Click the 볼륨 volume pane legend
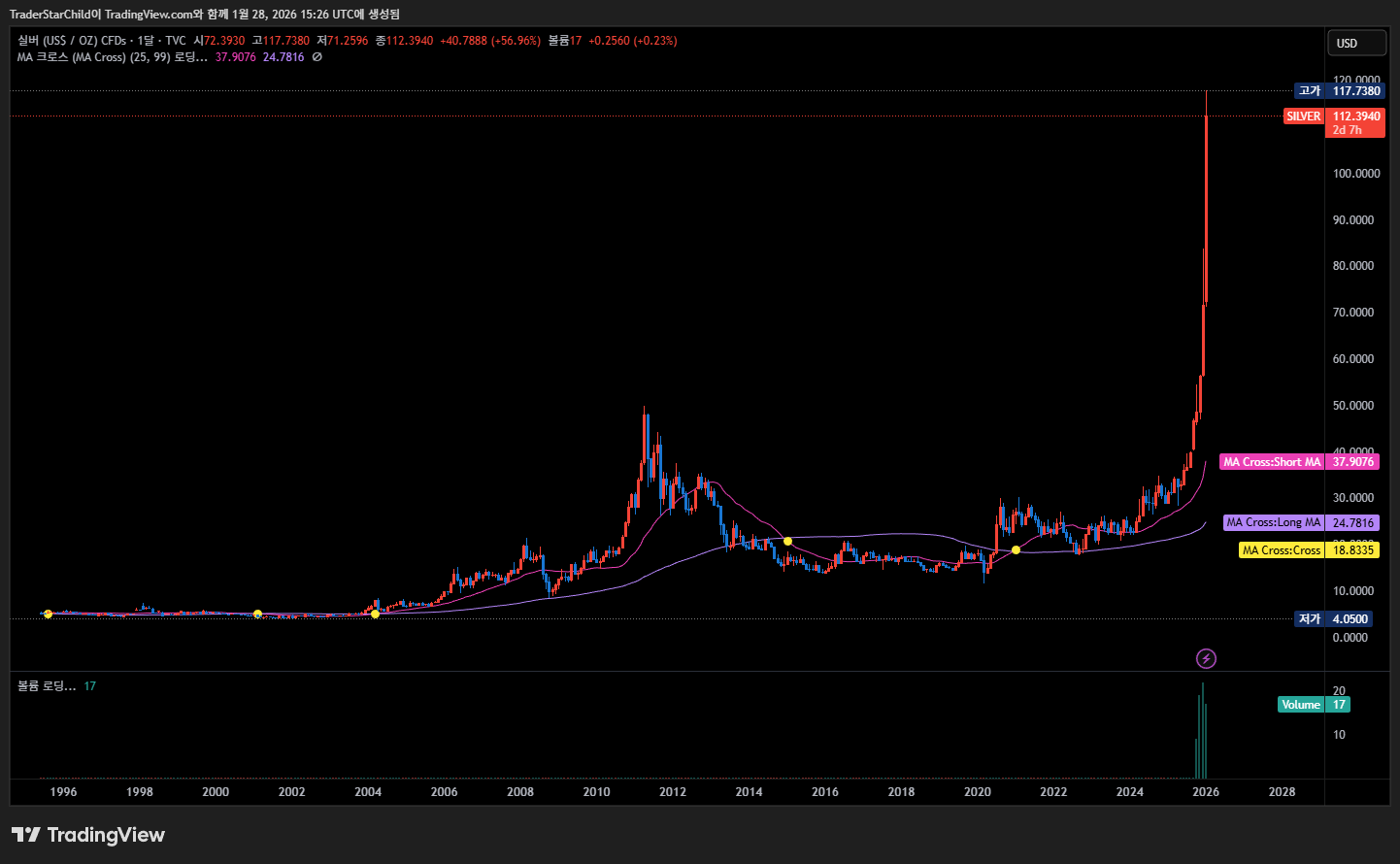1400x864 pixels. point(46,686)
